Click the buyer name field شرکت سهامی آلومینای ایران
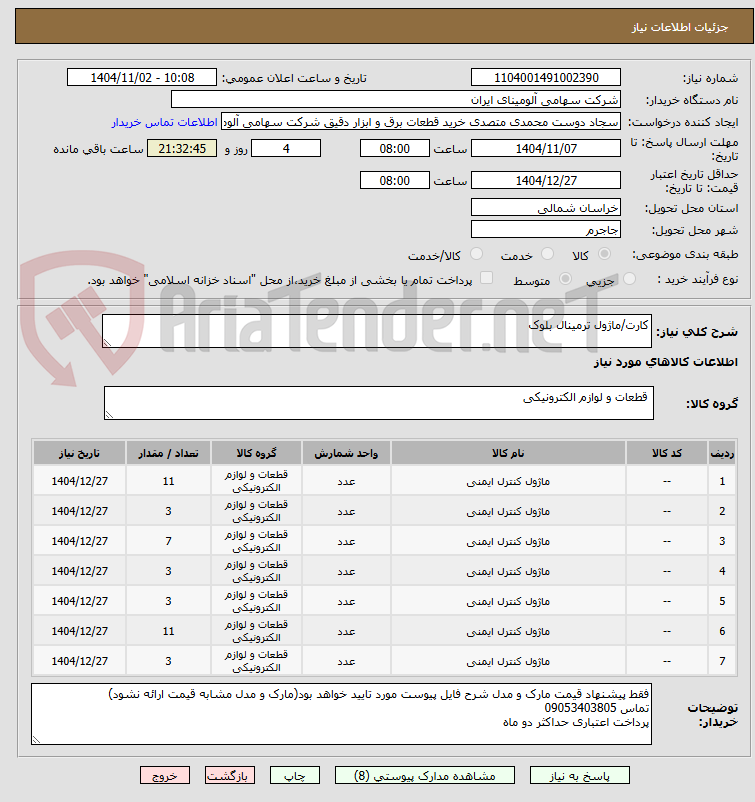This screenshot has width=755, height=802. pos(395,100)
